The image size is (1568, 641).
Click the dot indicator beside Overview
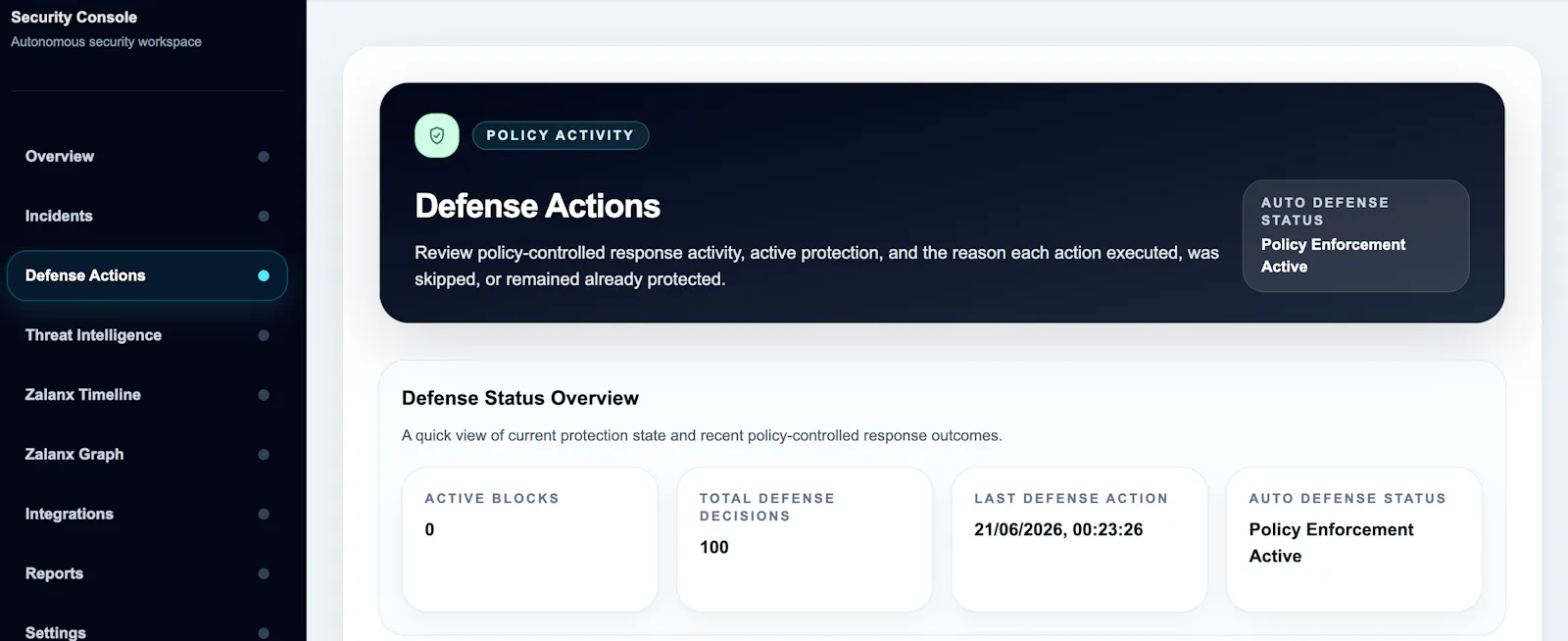[264, 157]
